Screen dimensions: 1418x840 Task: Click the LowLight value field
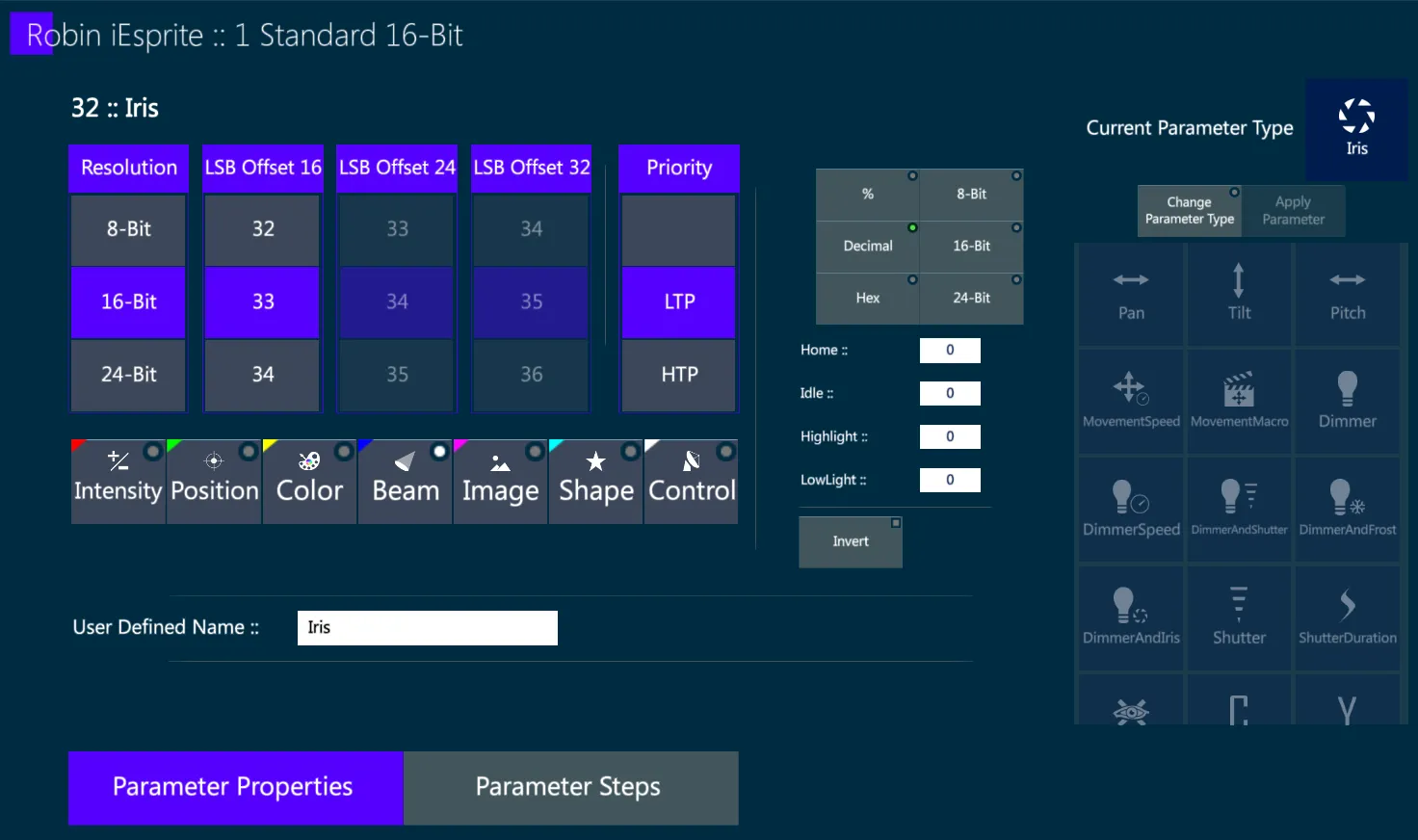click(950, 480)
